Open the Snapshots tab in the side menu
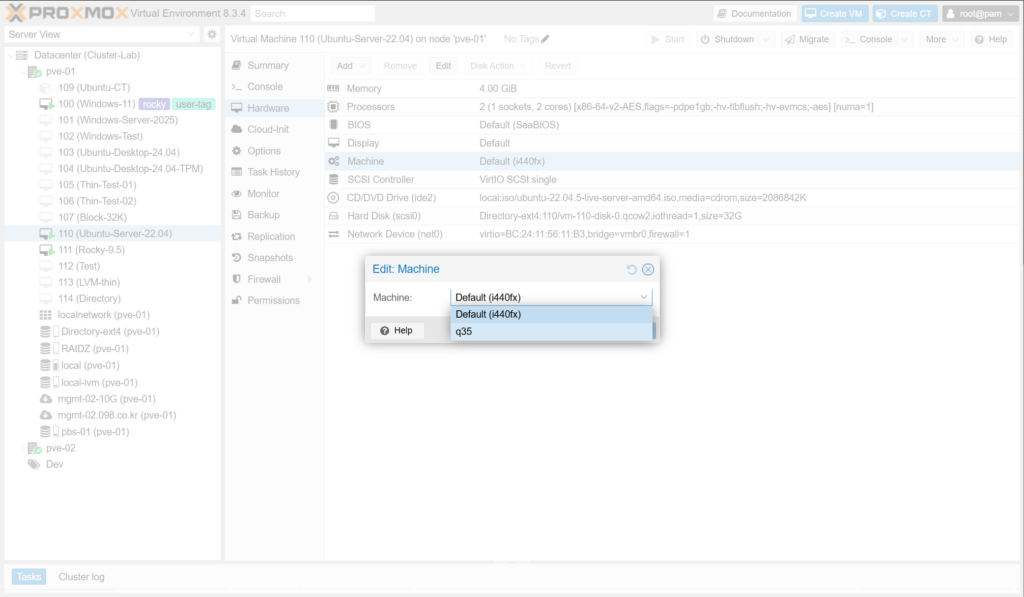Image resolution: width=1024 pixels, height=597 pixels. 270,258
